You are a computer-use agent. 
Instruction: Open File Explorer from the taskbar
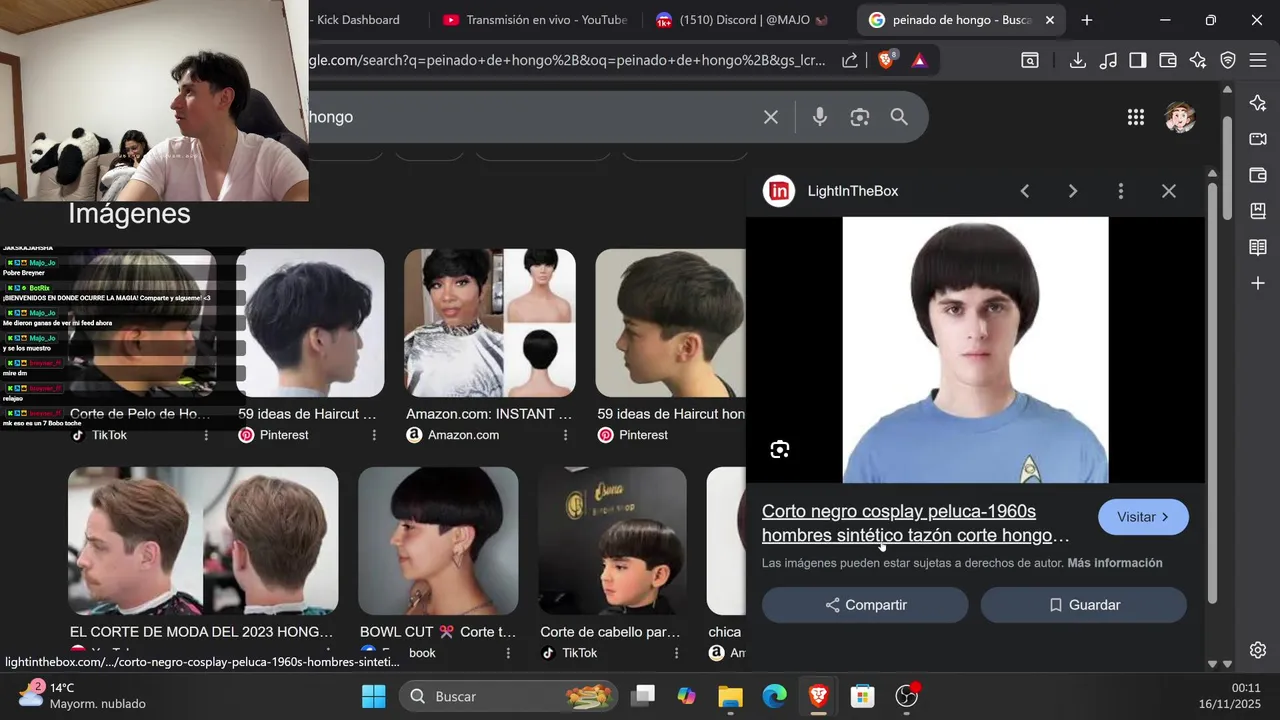(x=730, y=696)
